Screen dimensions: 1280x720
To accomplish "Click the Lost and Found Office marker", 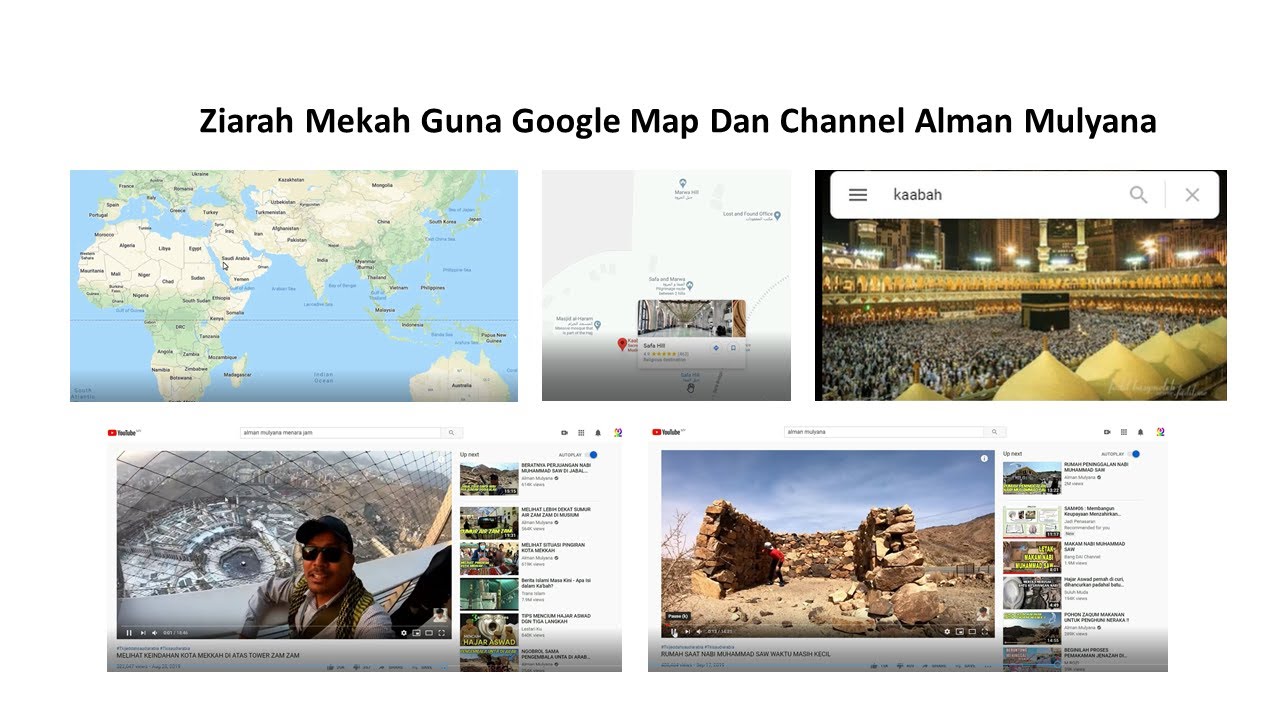I will pyautogui.click(x=777, y=216).
